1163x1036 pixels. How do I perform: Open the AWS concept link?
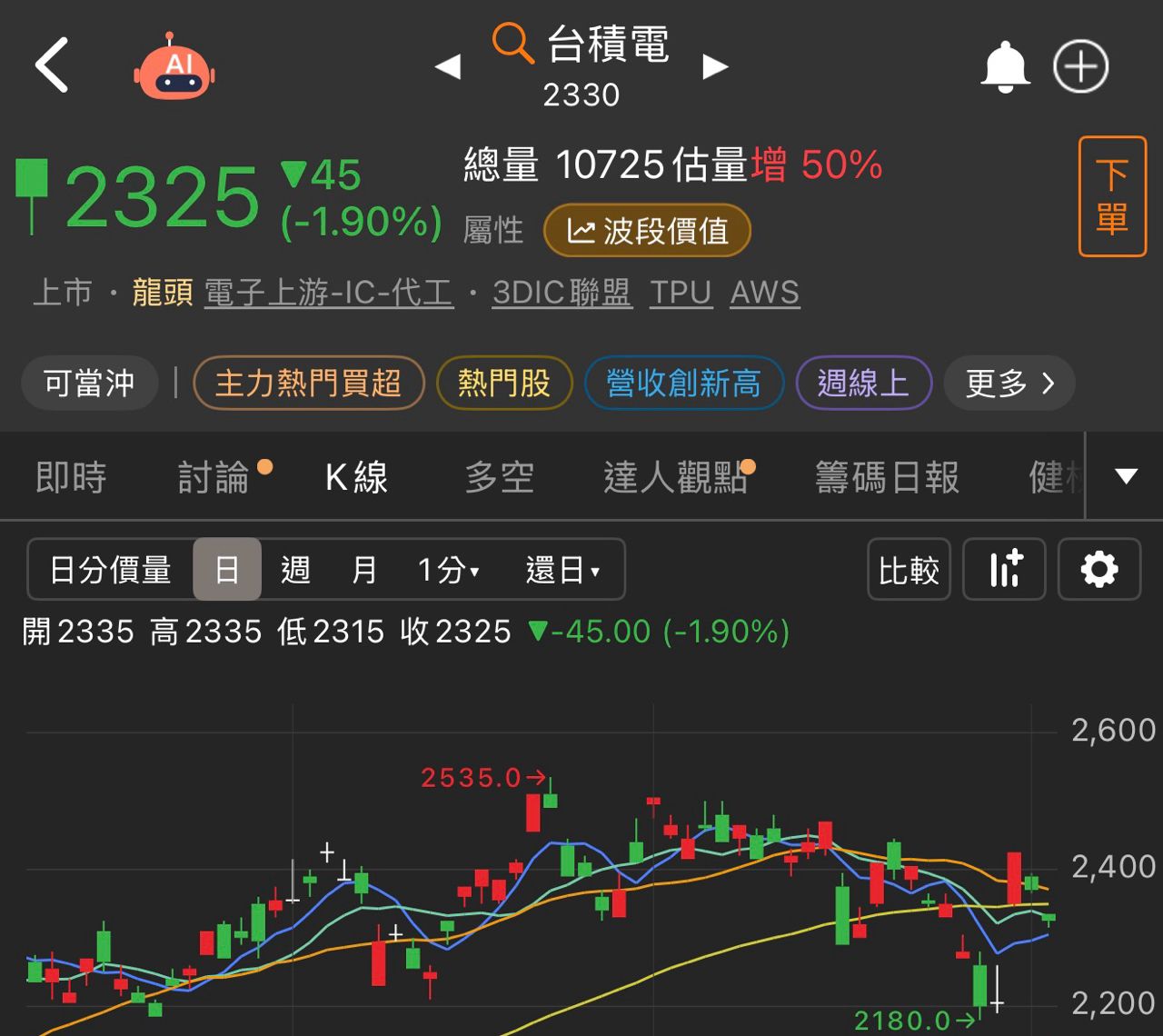(x=764, y=293)
